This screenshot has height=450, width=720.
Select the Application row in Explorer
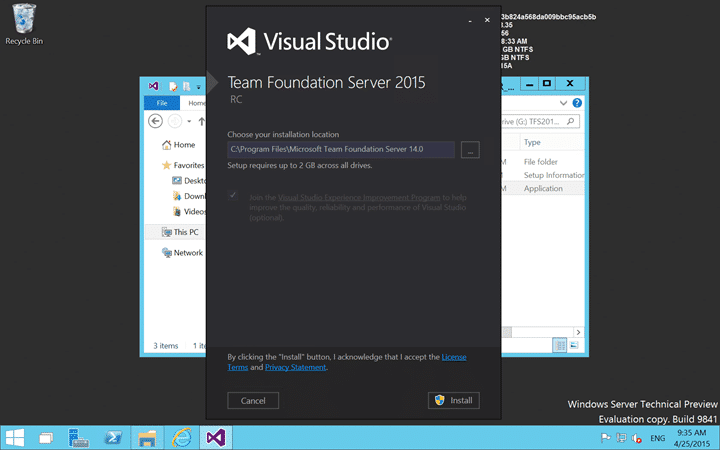pyautogui.click(x=543, y=188)
